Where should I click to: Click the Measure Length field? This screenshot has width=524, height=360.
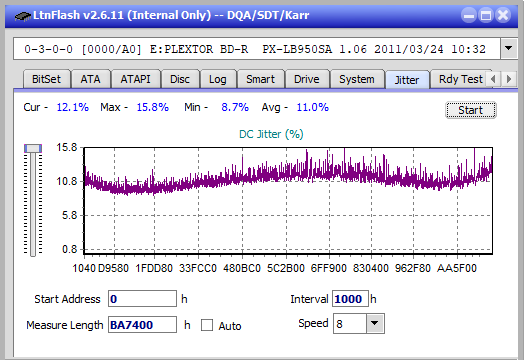[142, 325]
